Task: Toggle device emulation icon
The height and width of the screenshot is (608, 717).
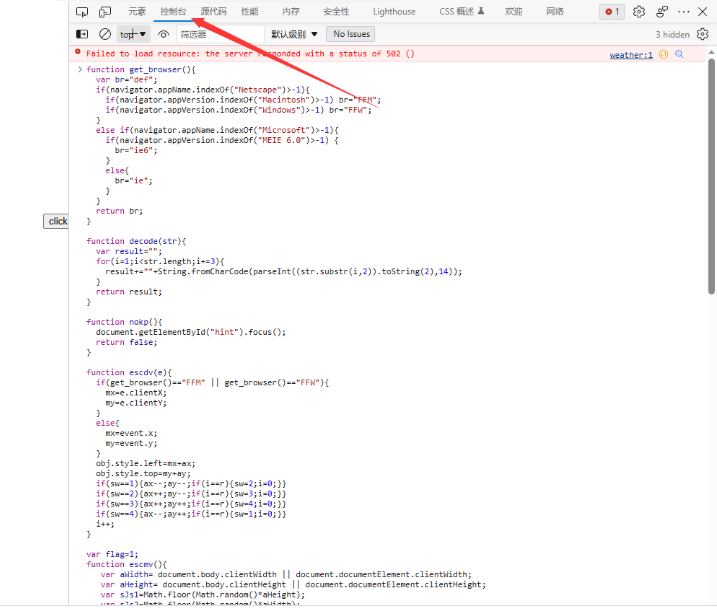Action: point(105,12)
